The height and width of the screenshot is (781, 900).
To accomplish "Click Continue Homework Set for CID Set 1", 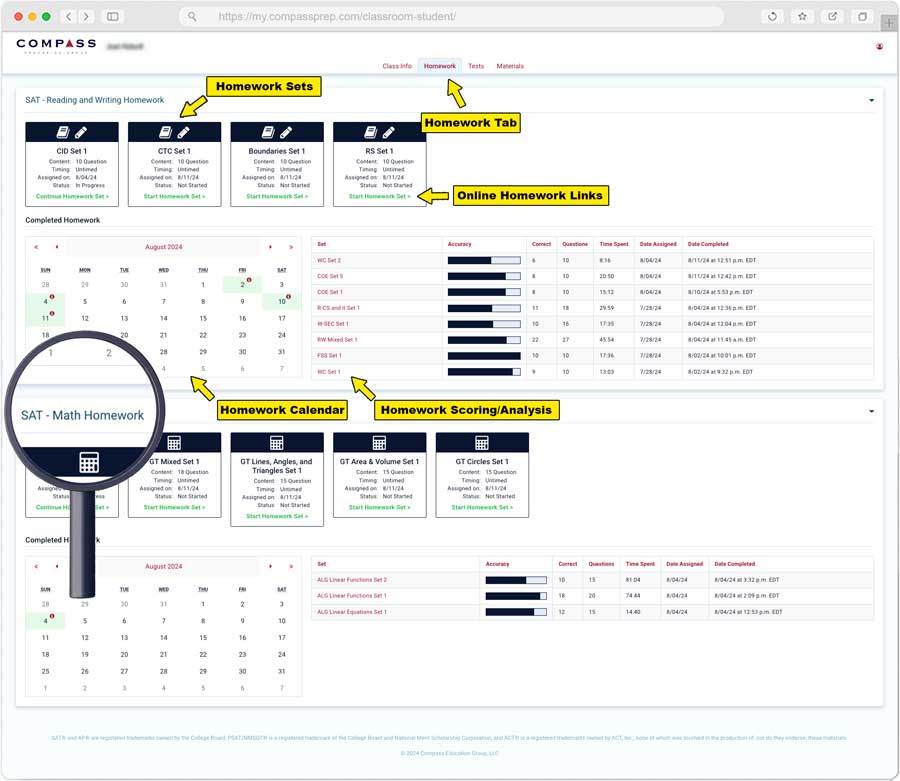I will pyautogui.click(x=71, y=197).
